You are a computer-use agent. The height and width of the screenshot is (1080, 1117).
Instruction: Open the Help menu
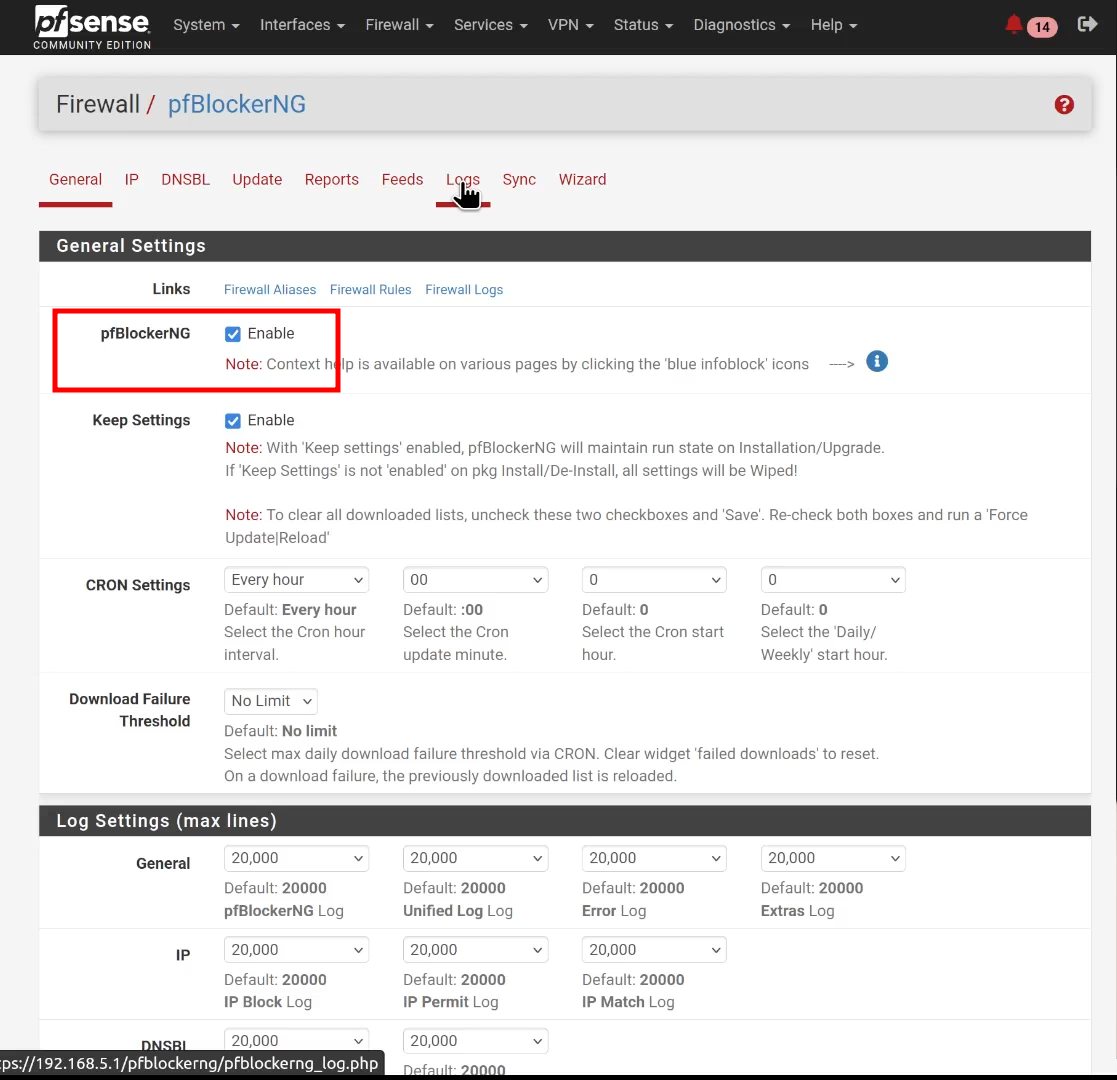(833, 25)
